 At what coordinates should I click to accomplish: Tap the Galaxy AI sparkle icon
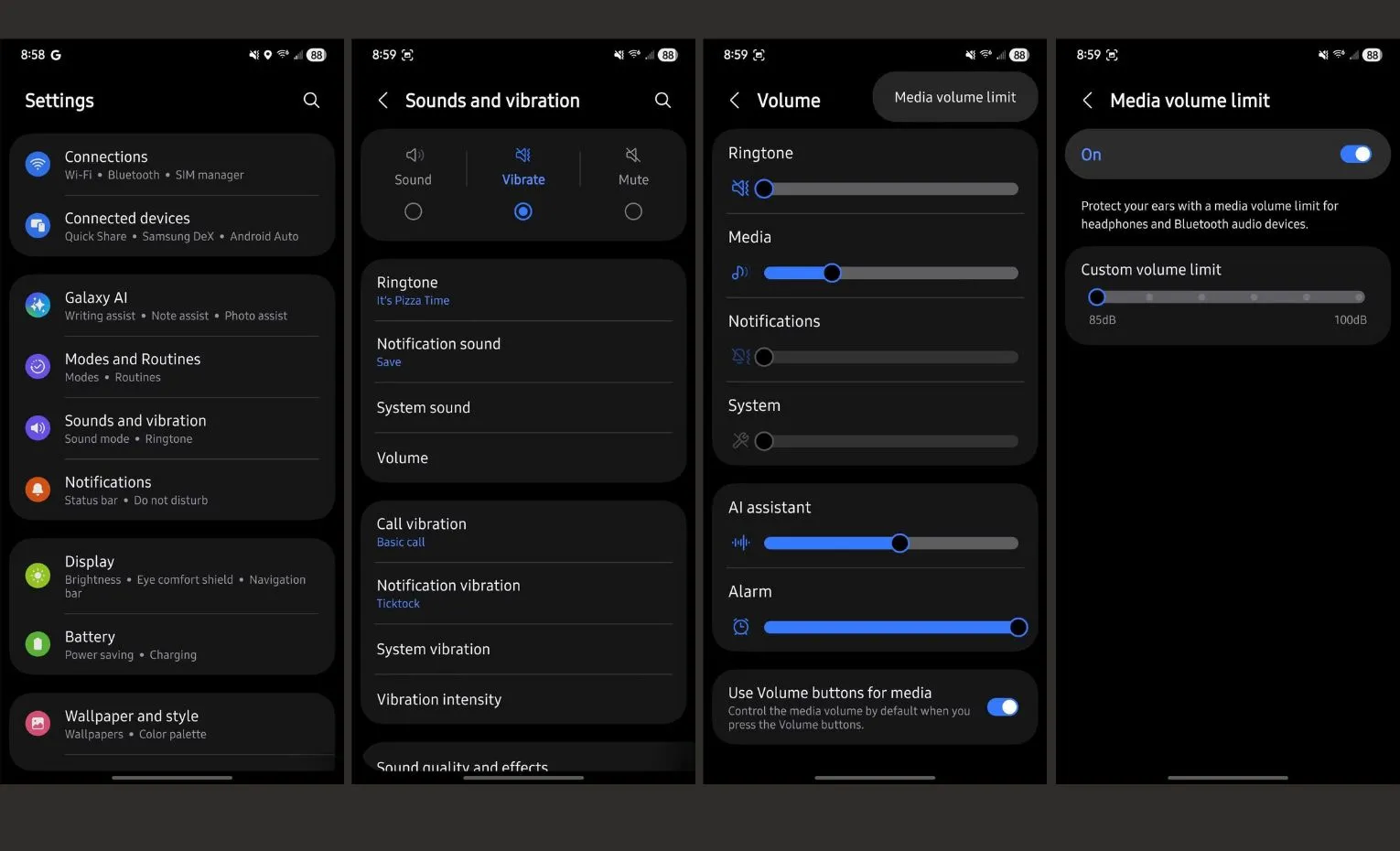[38, 306]
